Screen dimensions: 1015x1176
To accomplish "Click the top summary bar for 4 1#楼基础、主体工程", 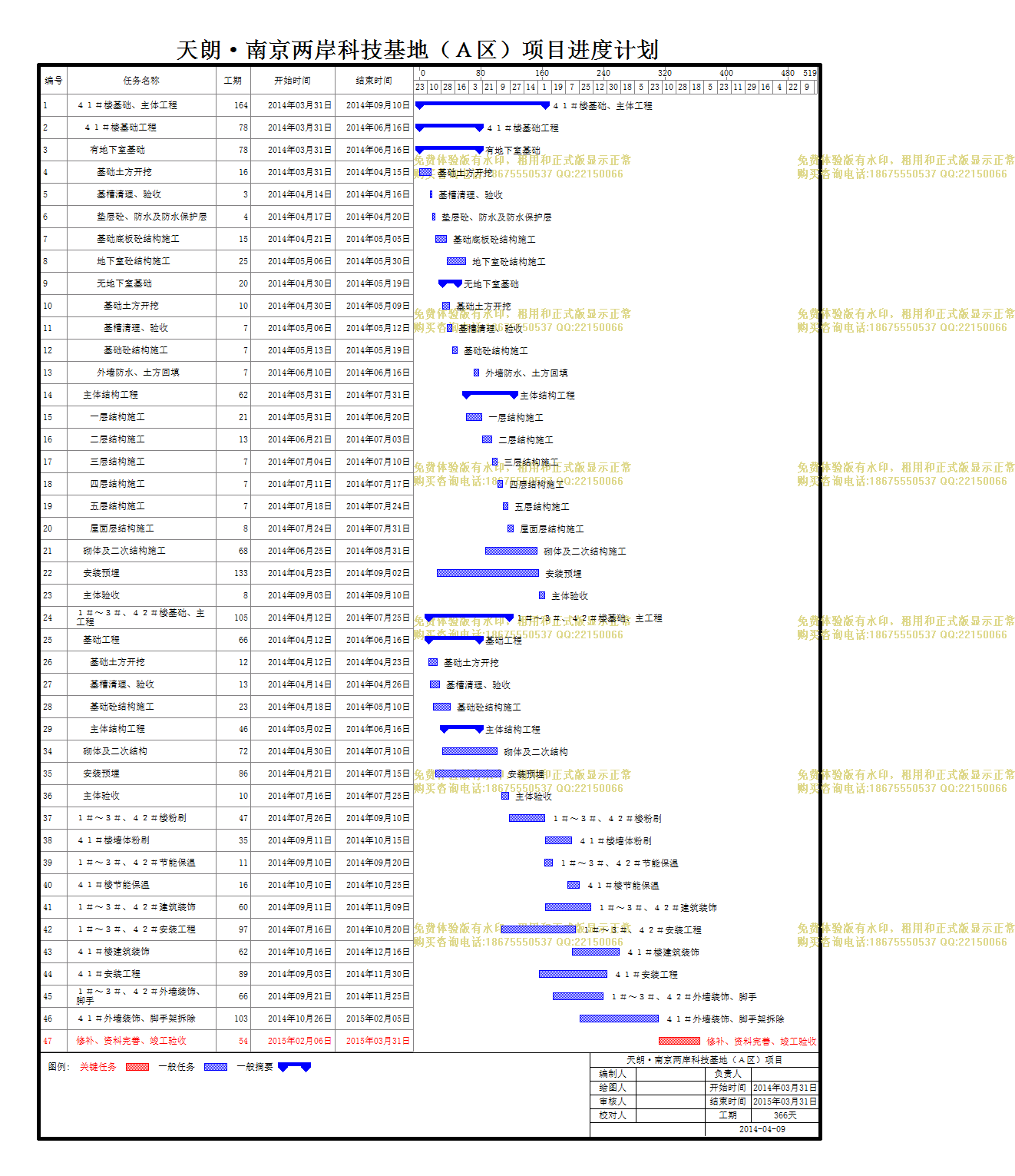I will pos(482,105).
